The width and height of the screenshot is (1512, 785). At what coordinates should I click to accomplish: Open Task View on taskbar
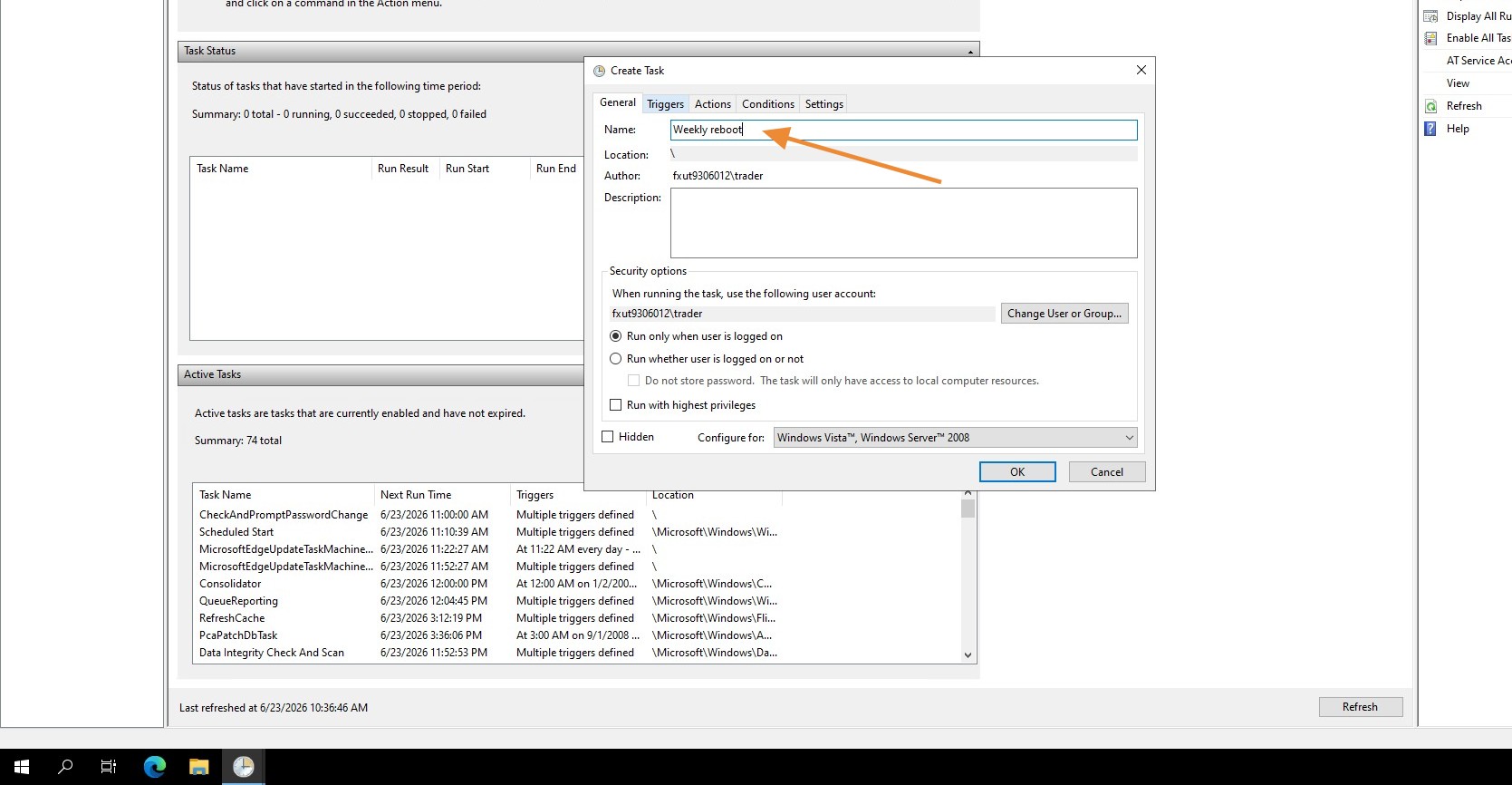[109, 767]
